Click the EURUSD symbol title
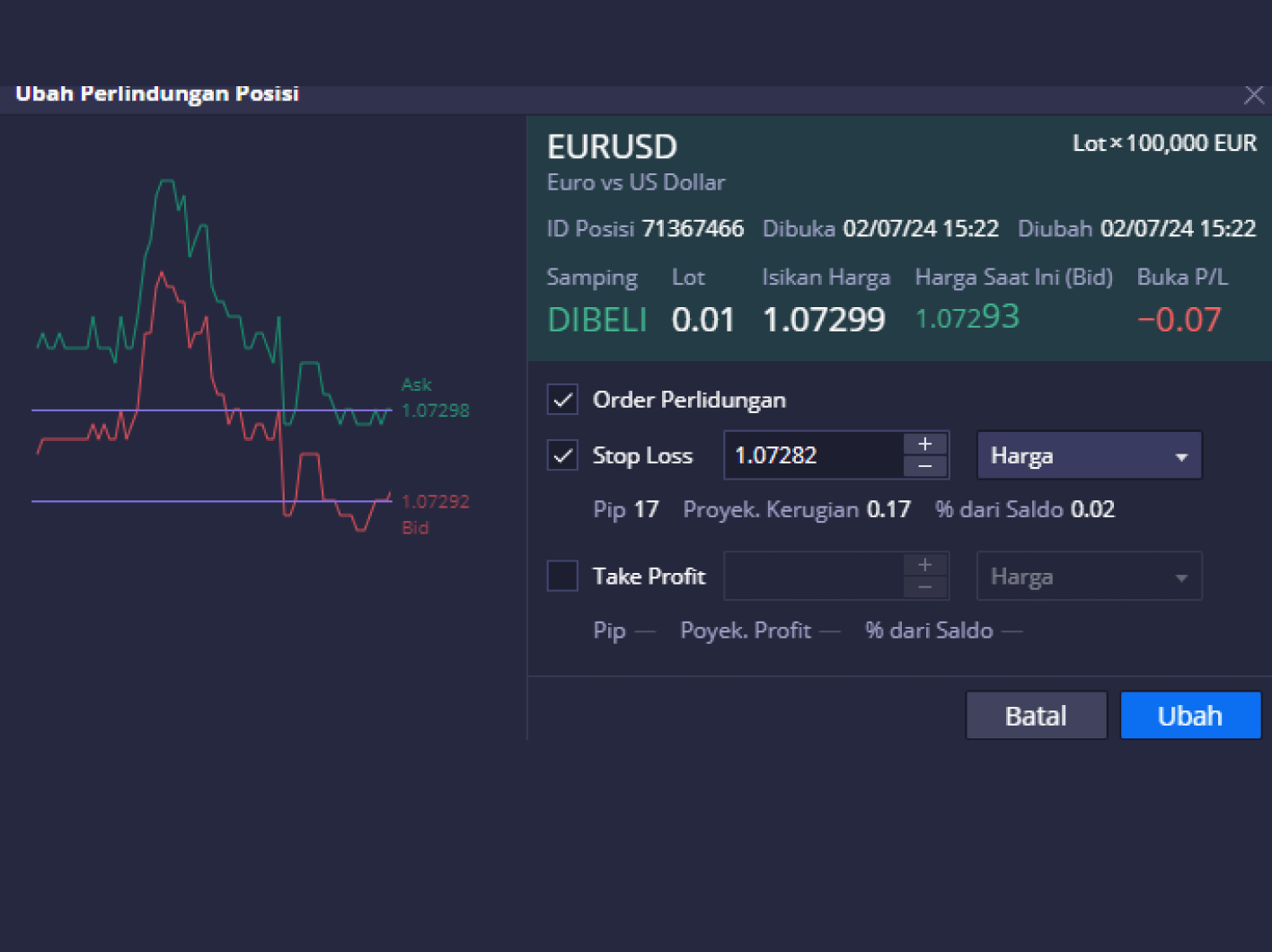Screen dimensions: 1272x952 tap(613, 146)
